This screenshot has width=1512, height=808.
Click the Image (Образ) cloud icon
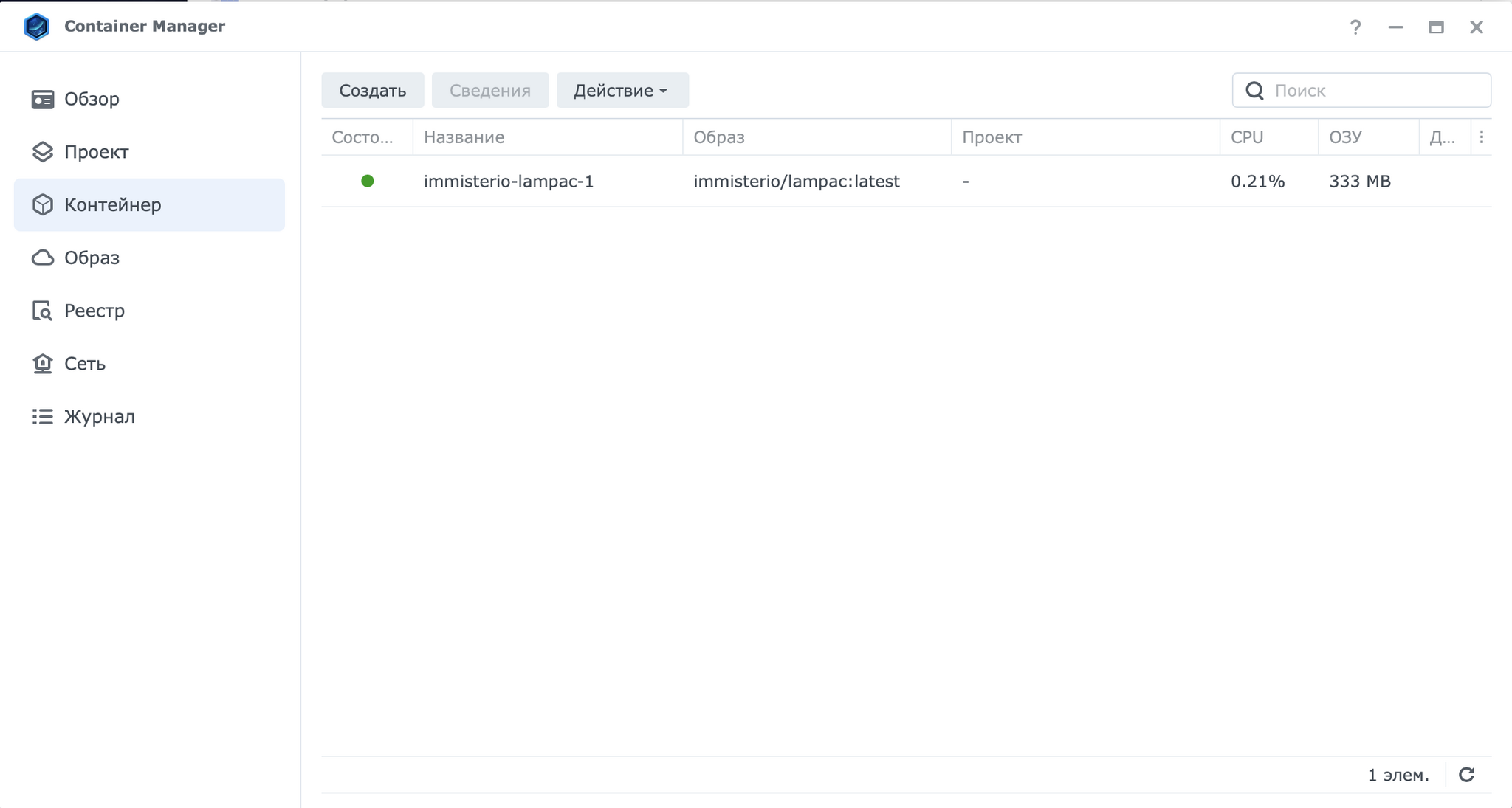tap(43, 258)
